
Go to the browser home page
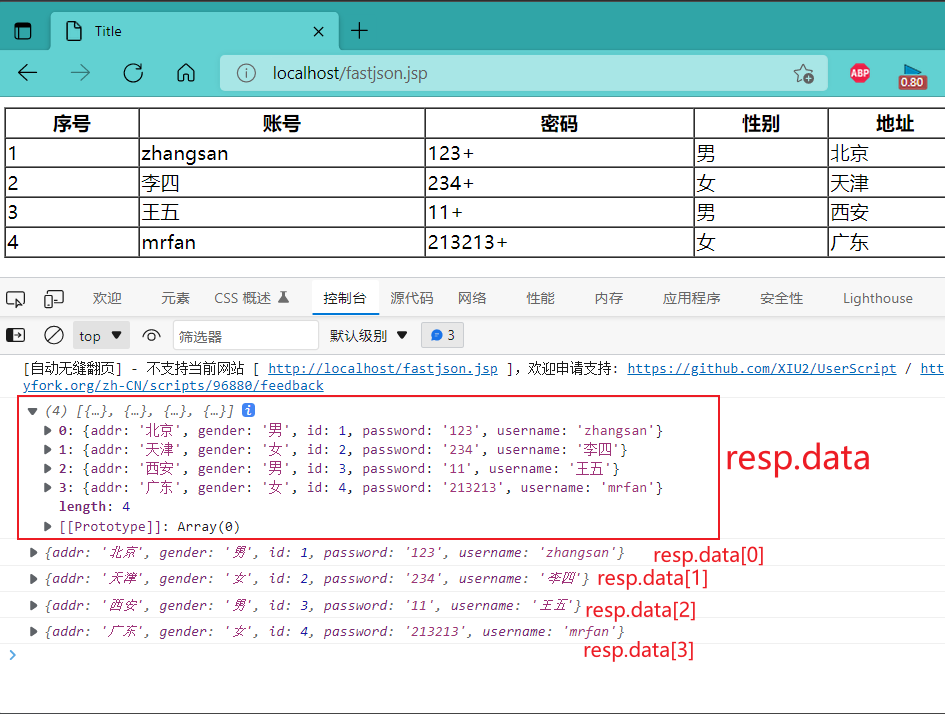coord(186,73)
